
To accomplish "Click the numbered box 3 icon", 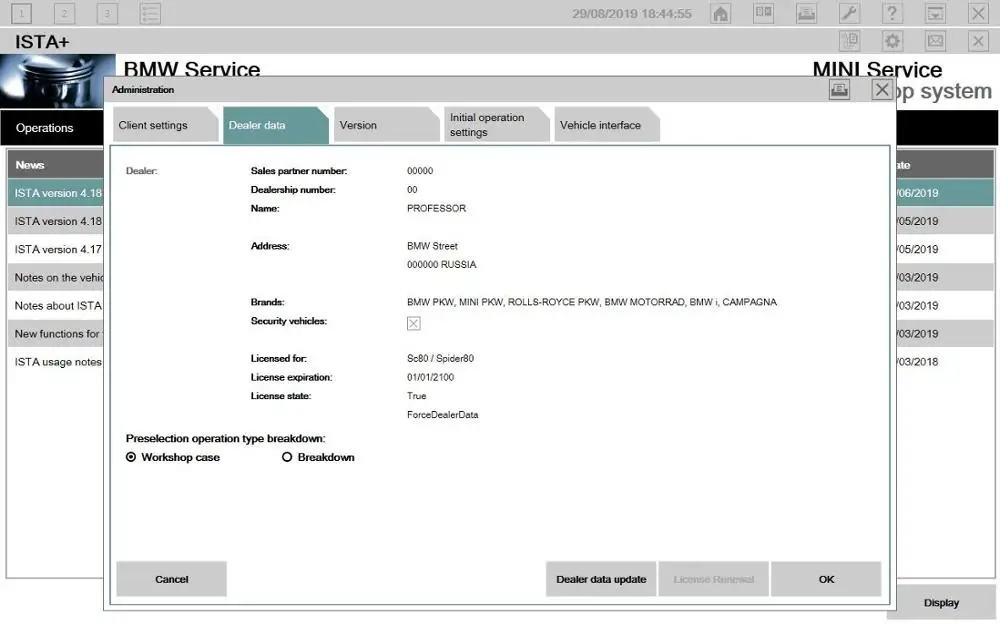I will (x=107, y=13).
